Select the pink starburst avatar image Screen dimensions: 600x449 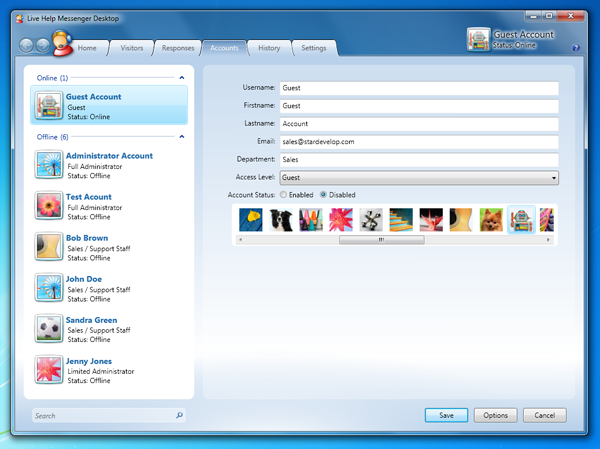pos(341,220)
